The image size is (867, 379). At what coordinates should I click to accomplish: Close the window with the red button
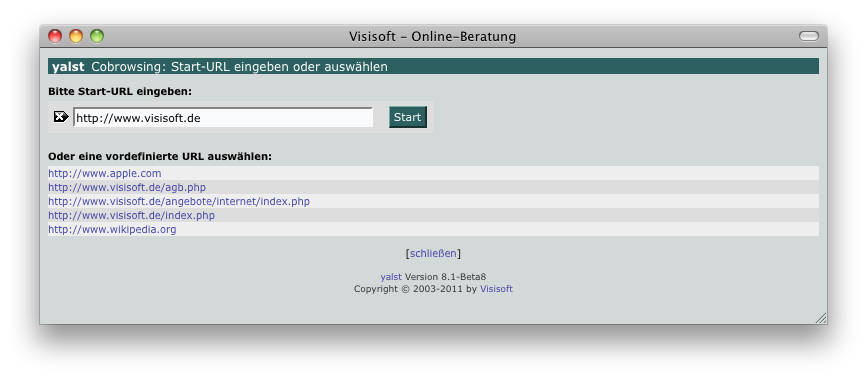55,36
